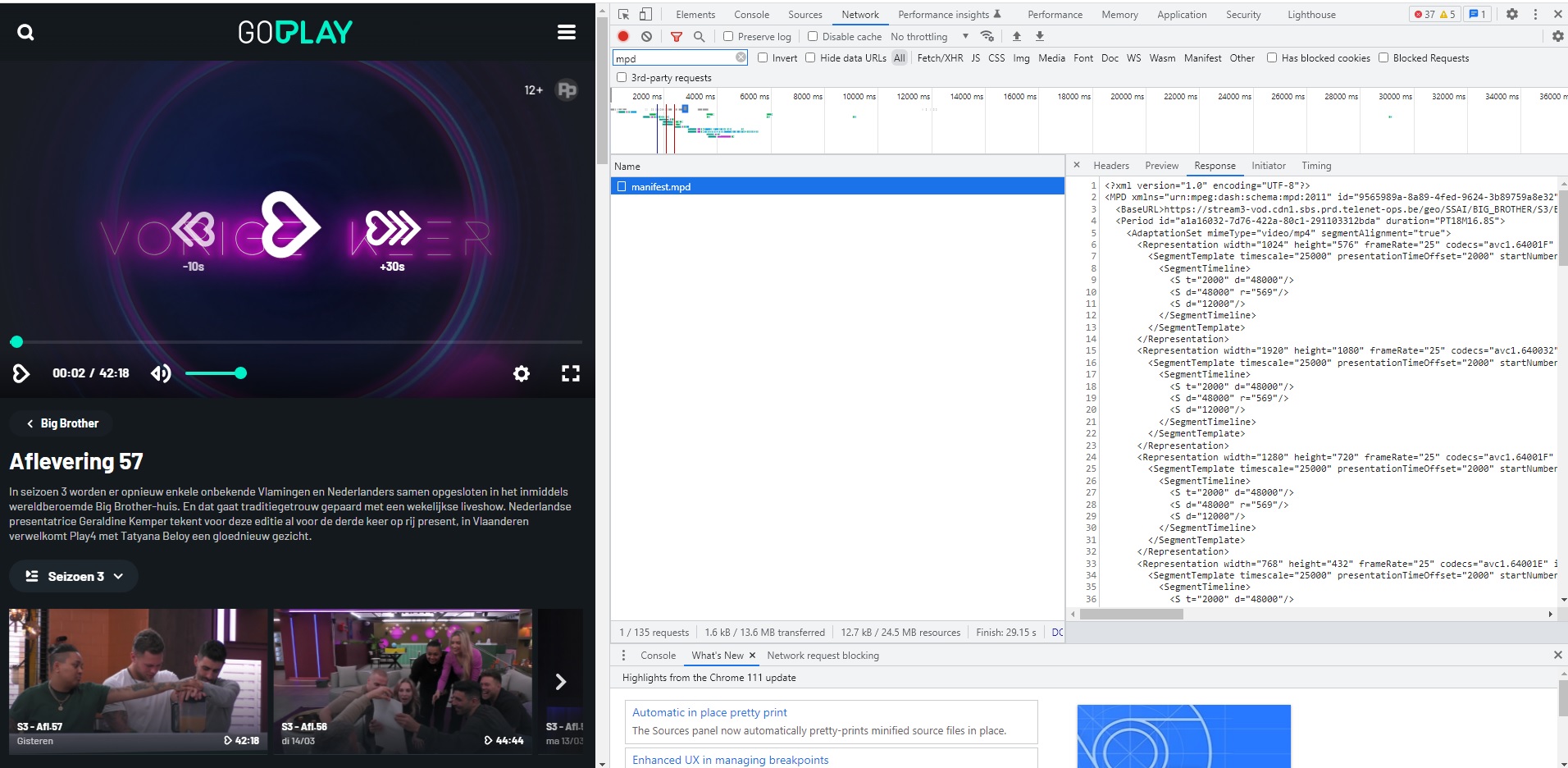Enable the Preserve log checkbox
Viewport: 1568px width, 768px height.
(728, 36)
